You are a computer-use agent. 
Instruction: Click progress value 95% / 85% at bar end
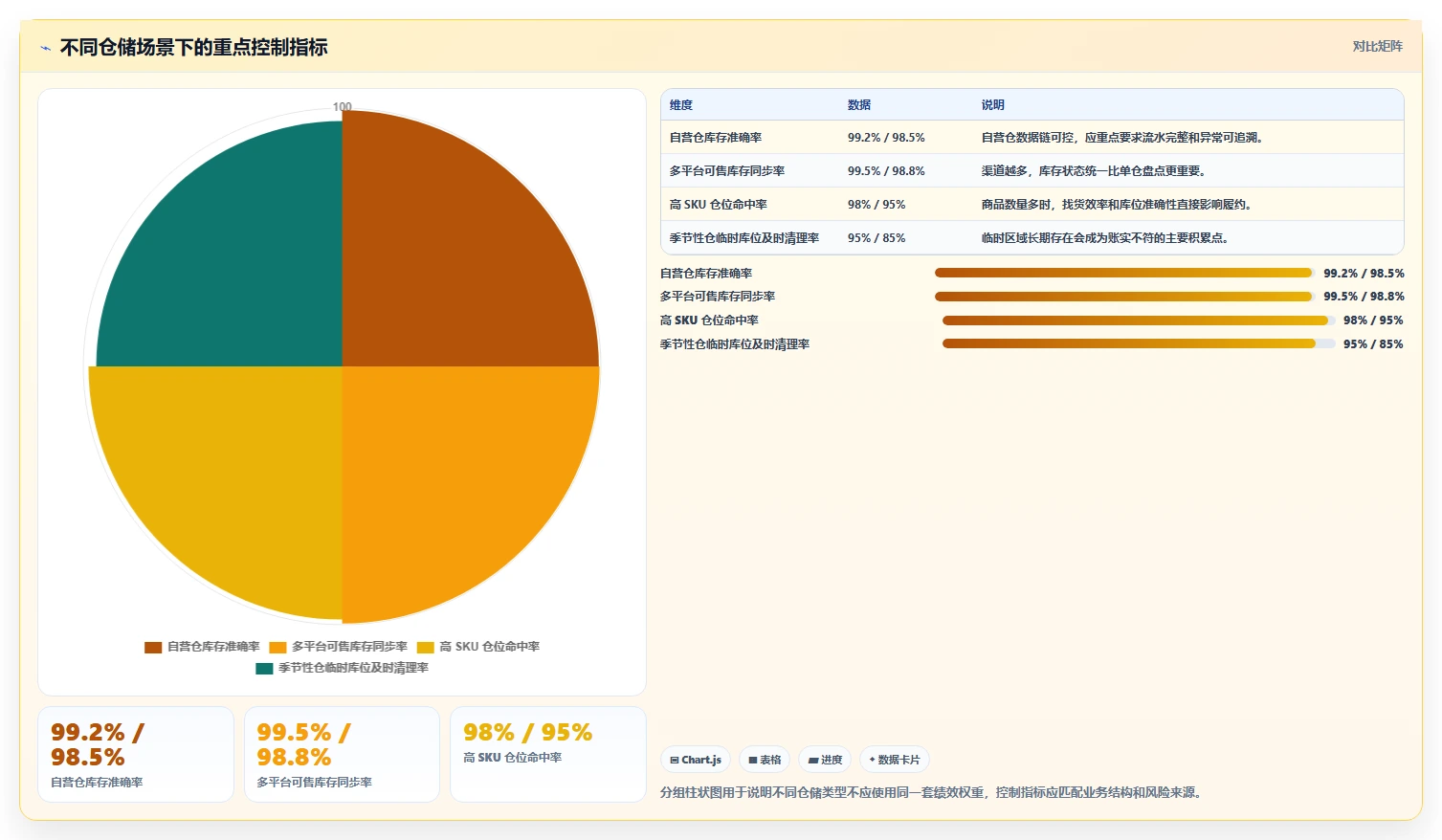tap(1373, 344)
